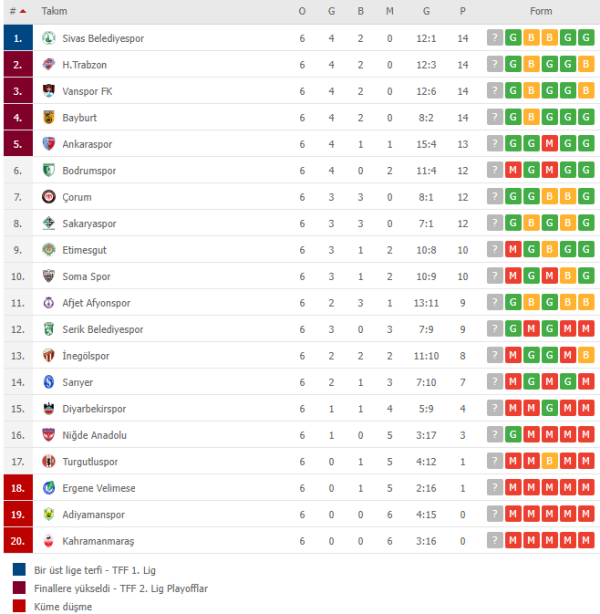The height and width of the screenshot is (614, 600).
Task: Click Ankaraspor's red M form result
Action: click(x=549, y=144)
